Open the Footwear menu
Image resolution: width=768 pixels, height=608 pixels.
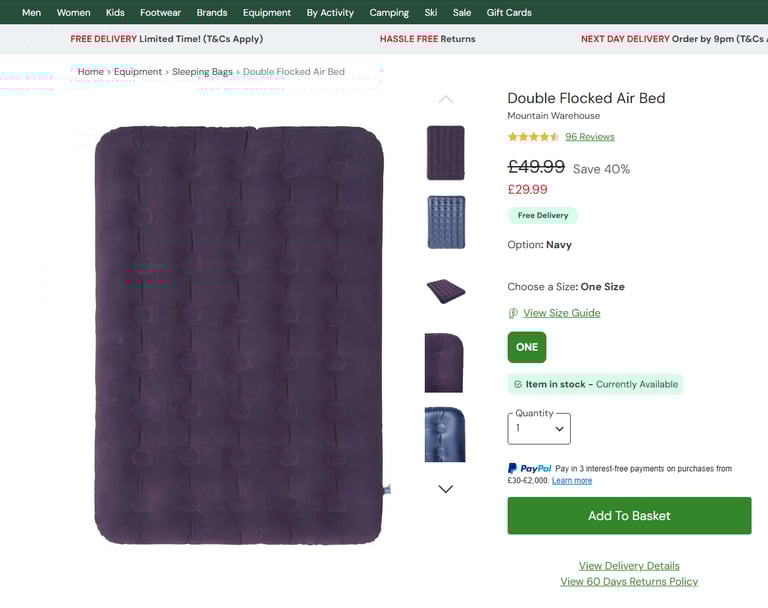pyautogui.click(x=160, y=13)
